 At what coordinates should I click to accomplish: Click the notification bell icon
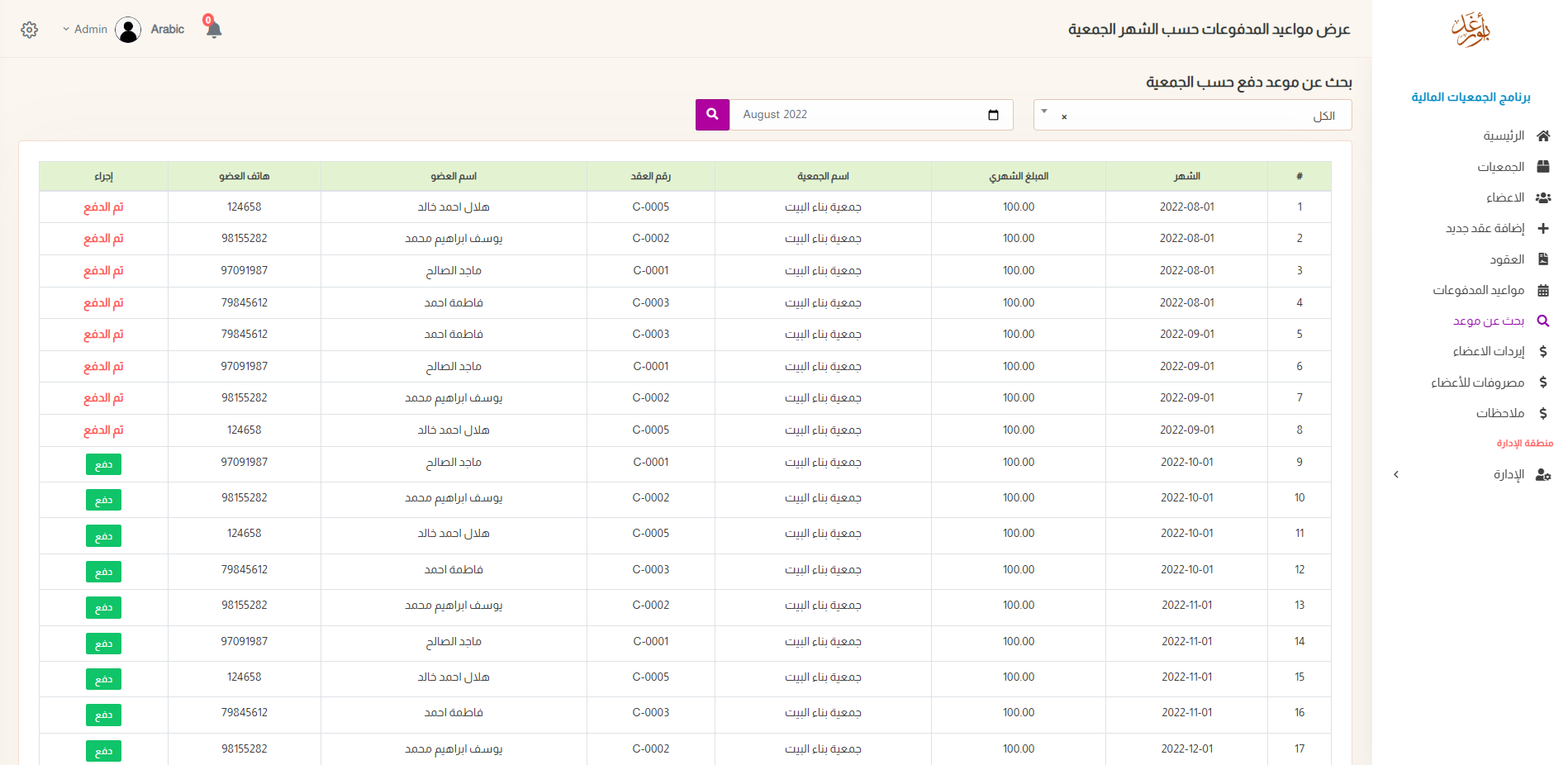coord(214,30)
